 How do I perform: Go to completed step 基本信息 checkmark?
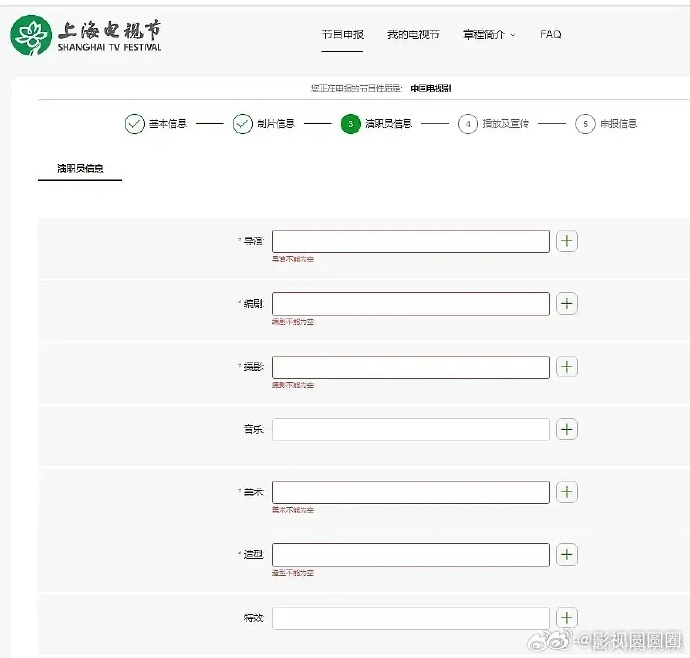[x=134, y=124]
